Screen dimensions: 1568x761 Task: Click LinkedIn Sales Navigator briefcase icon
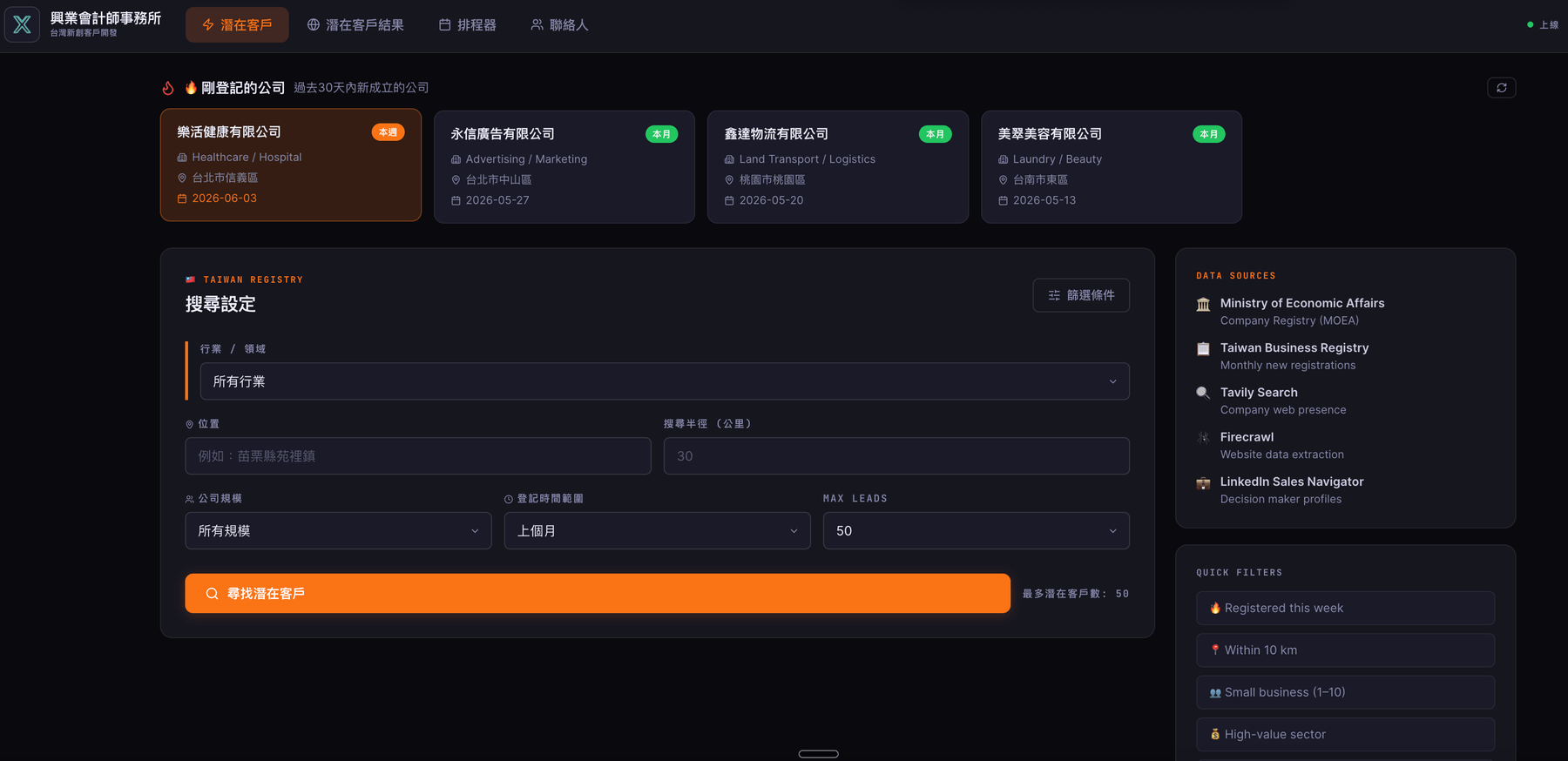point(1203,482)
